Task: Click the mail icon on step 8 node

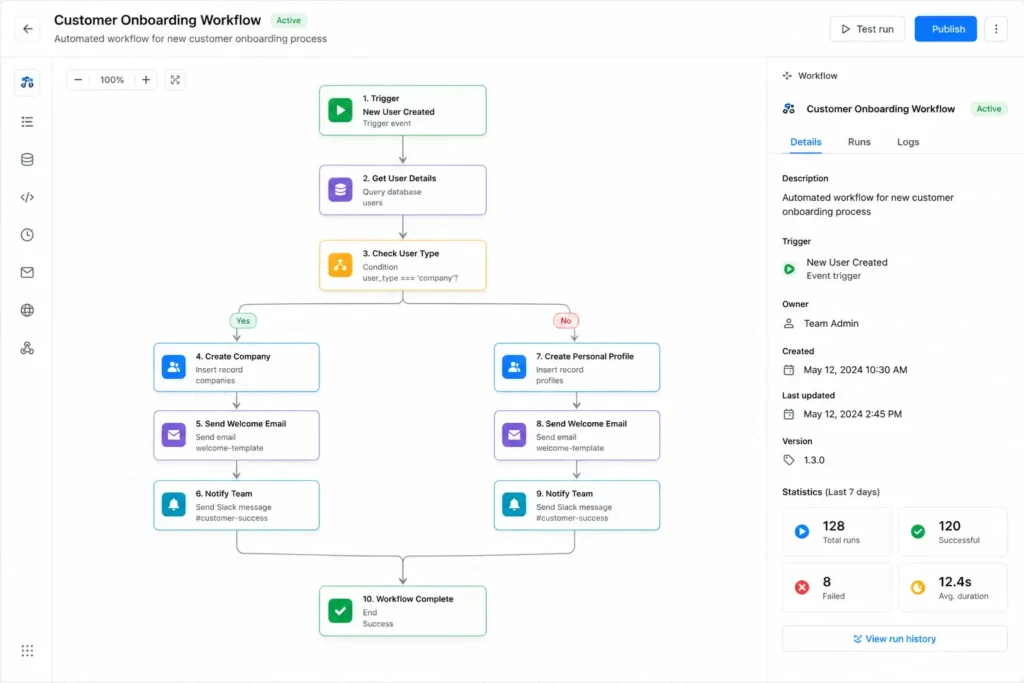Action: 515,435
